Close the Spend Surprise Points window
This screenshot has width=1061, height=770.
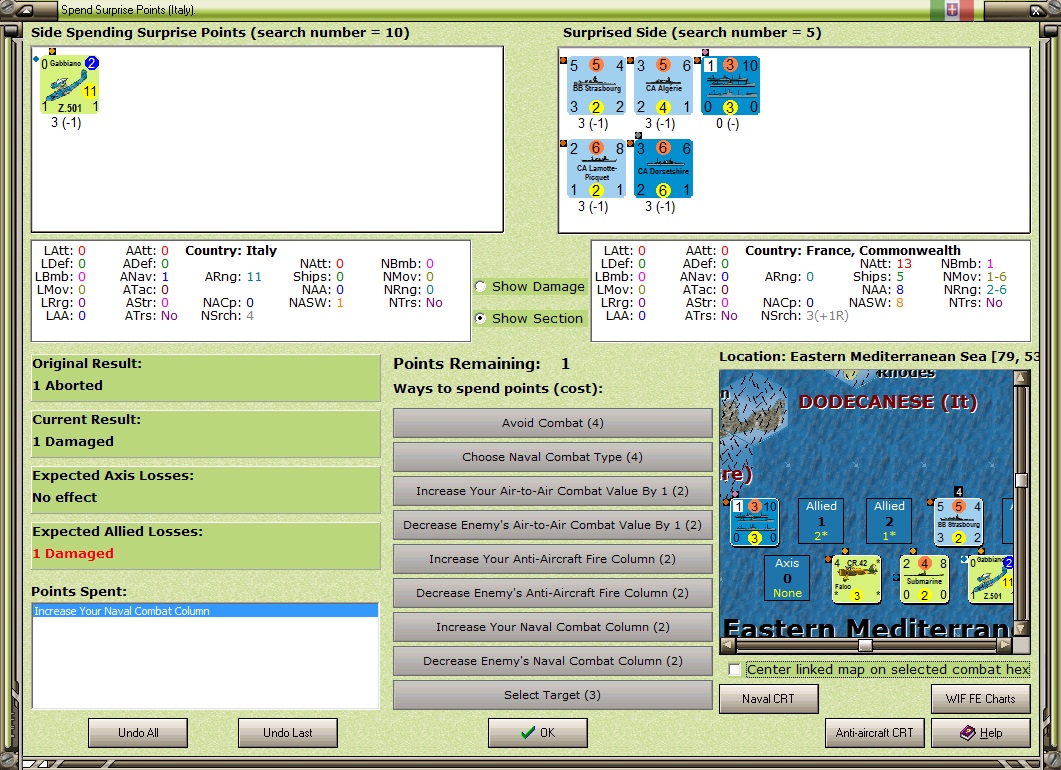point(1037,9)
